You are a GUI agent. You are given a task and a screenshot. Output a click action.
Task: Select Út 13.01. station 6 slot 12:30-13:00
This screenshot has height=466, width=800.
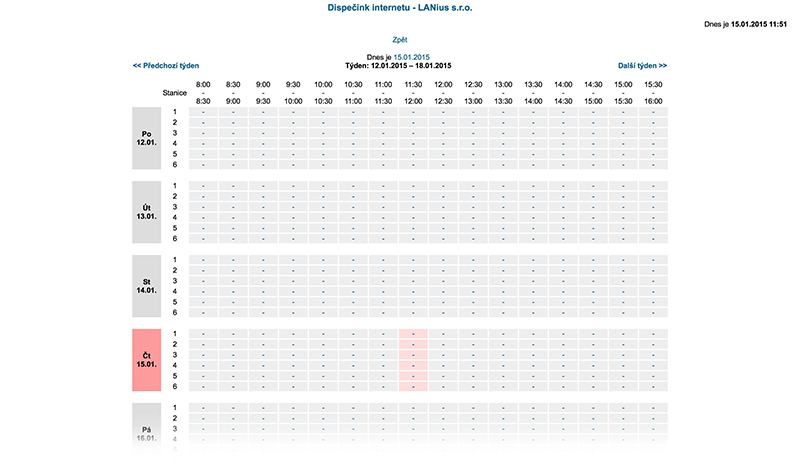(x=473, y=239)
